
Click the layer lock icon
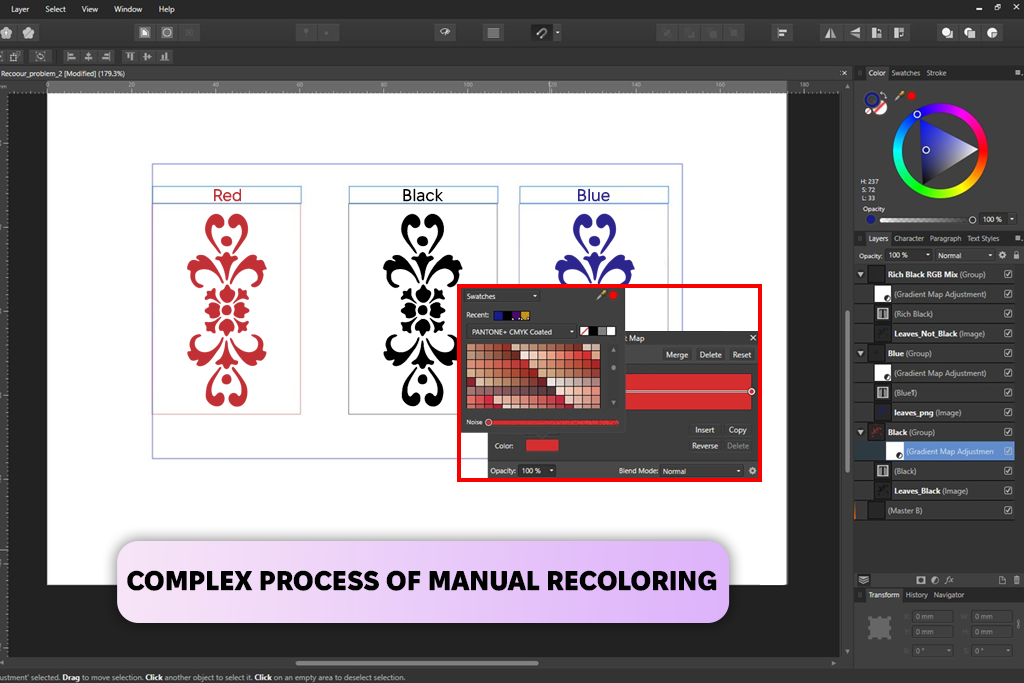coord(1016,255)
